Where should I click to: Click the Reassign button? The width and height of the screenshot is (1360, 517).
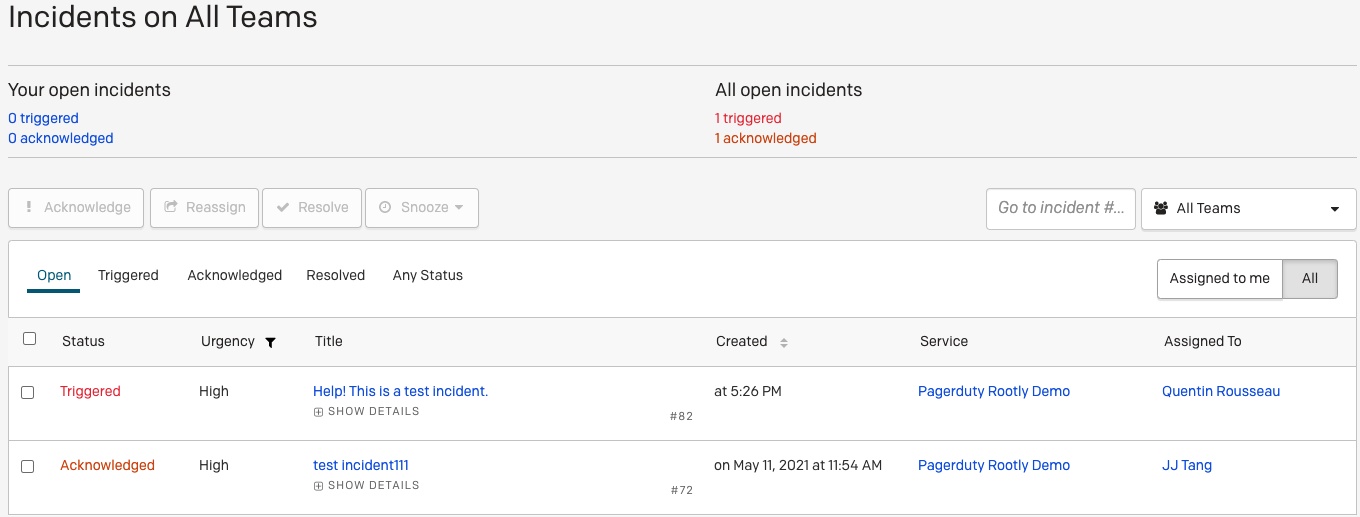205,208
